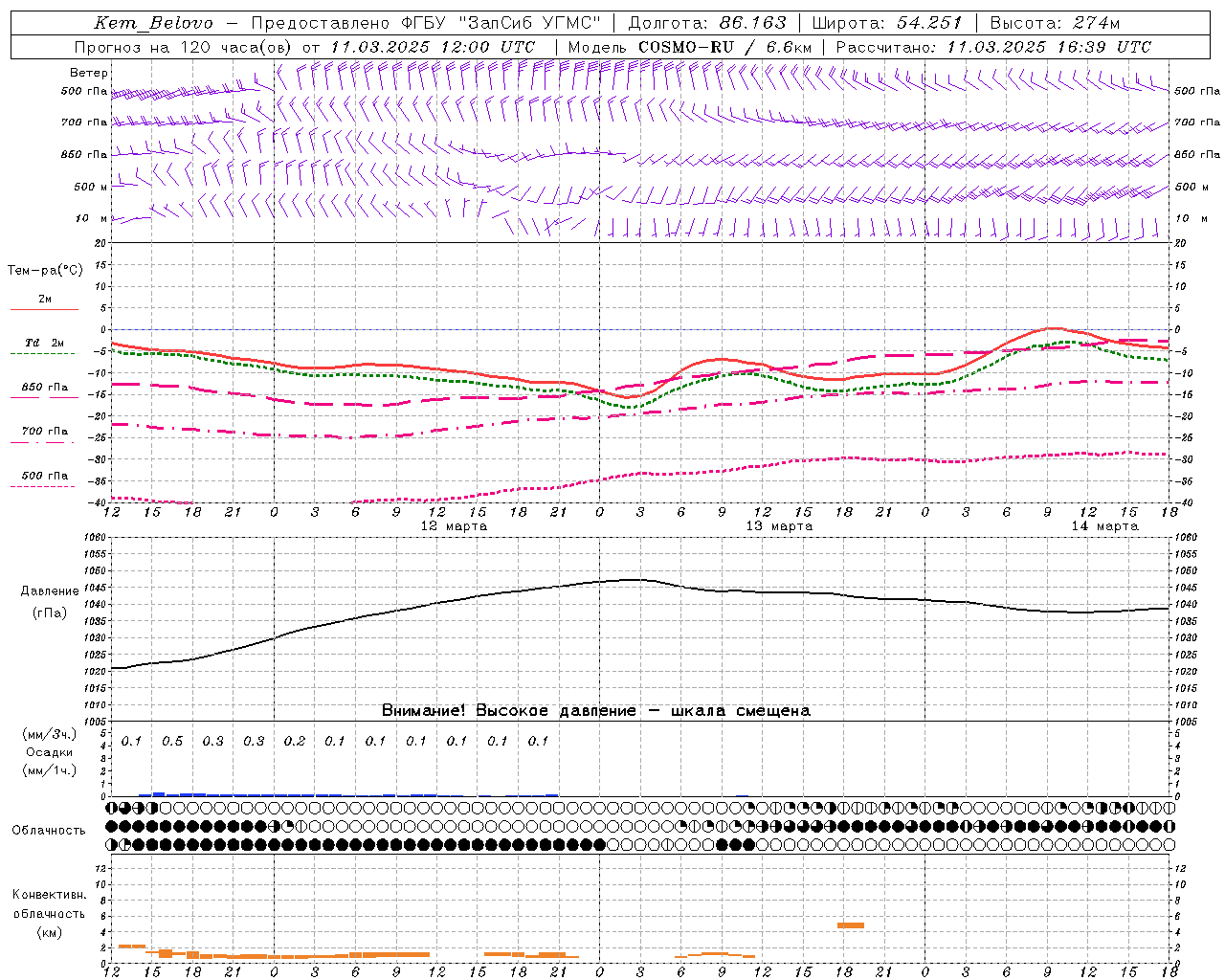Click the Облачность cloud cover label
The width and height of the screenshot is (1225, 980).
49,831
